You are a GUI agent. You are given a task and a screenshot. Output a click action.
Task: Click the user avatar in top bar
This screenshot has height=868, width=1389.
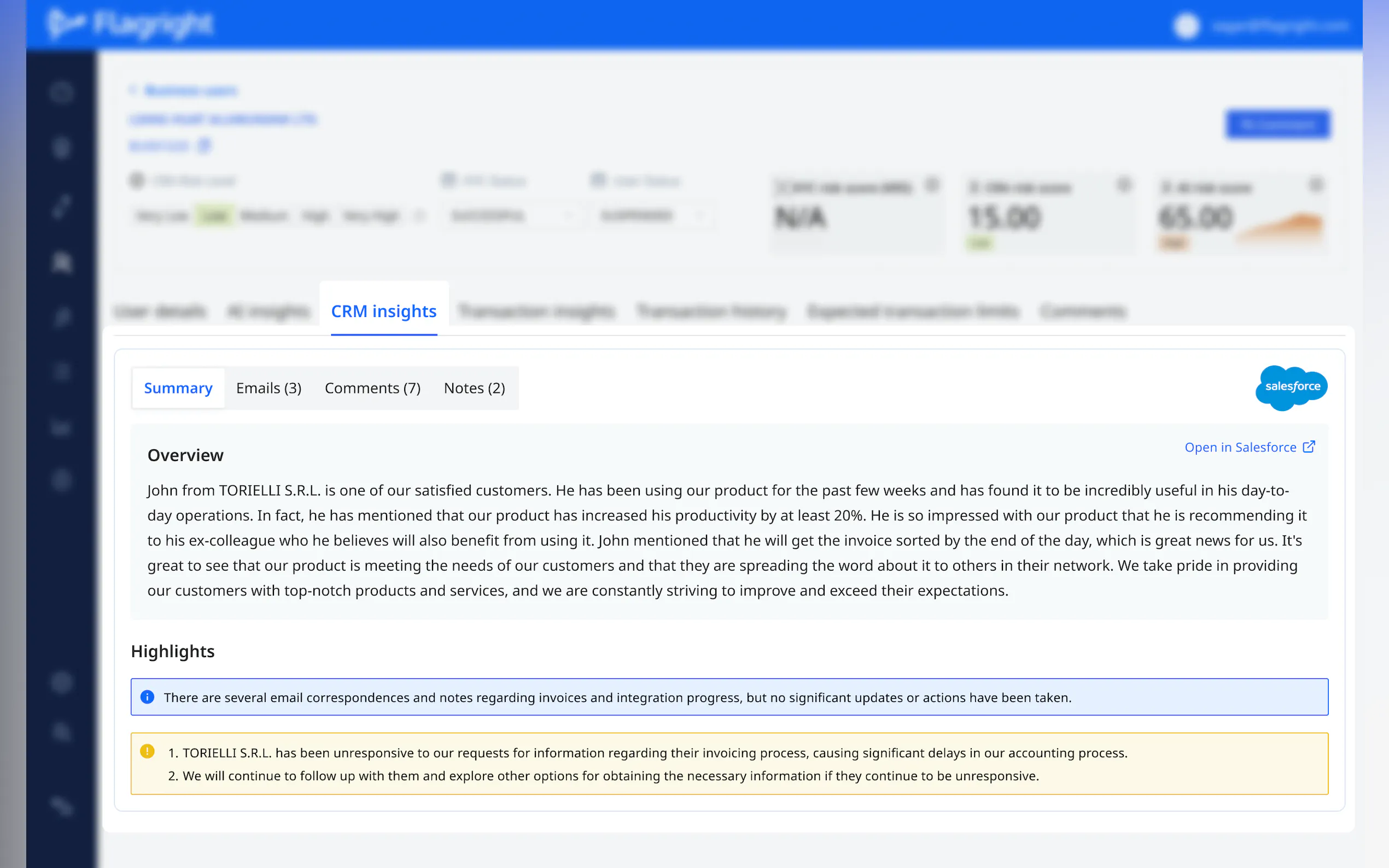click(x=1186, y=26)
